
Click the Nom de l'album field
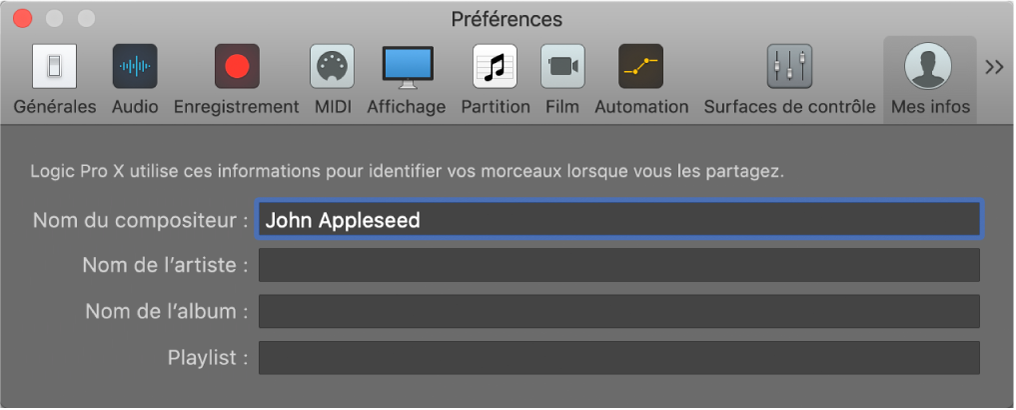point(619,311)
